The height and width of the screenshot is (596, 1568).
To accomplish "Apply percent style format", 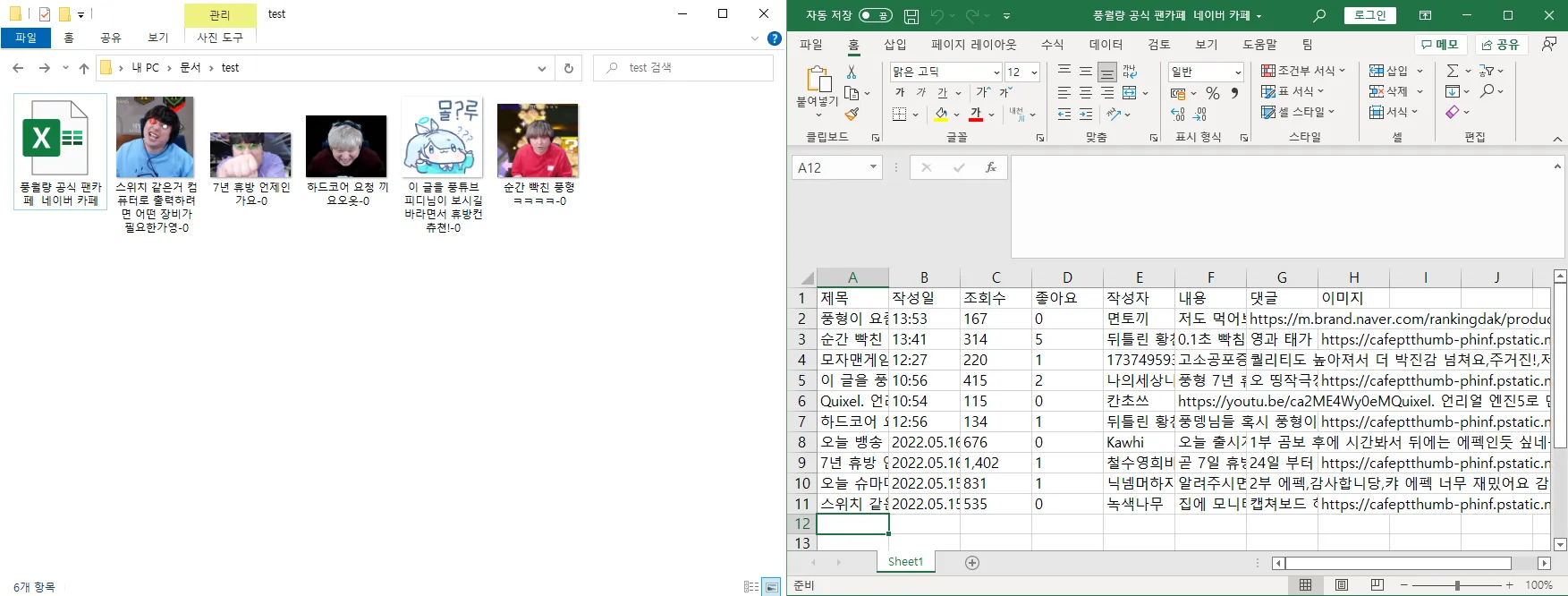I will point(1213,92).
